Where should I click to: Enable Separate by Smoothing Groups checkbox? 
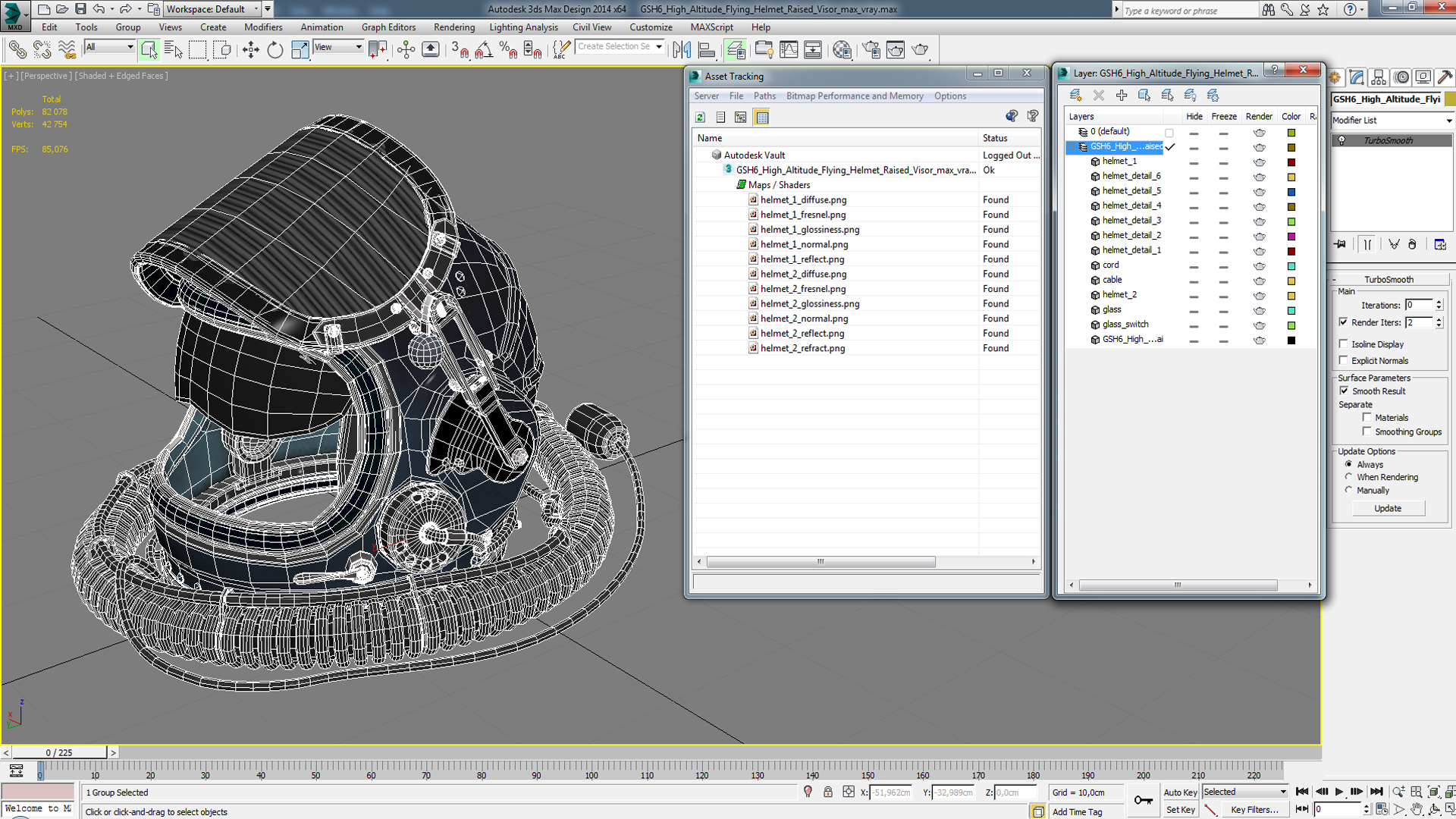coord(1367,431)
